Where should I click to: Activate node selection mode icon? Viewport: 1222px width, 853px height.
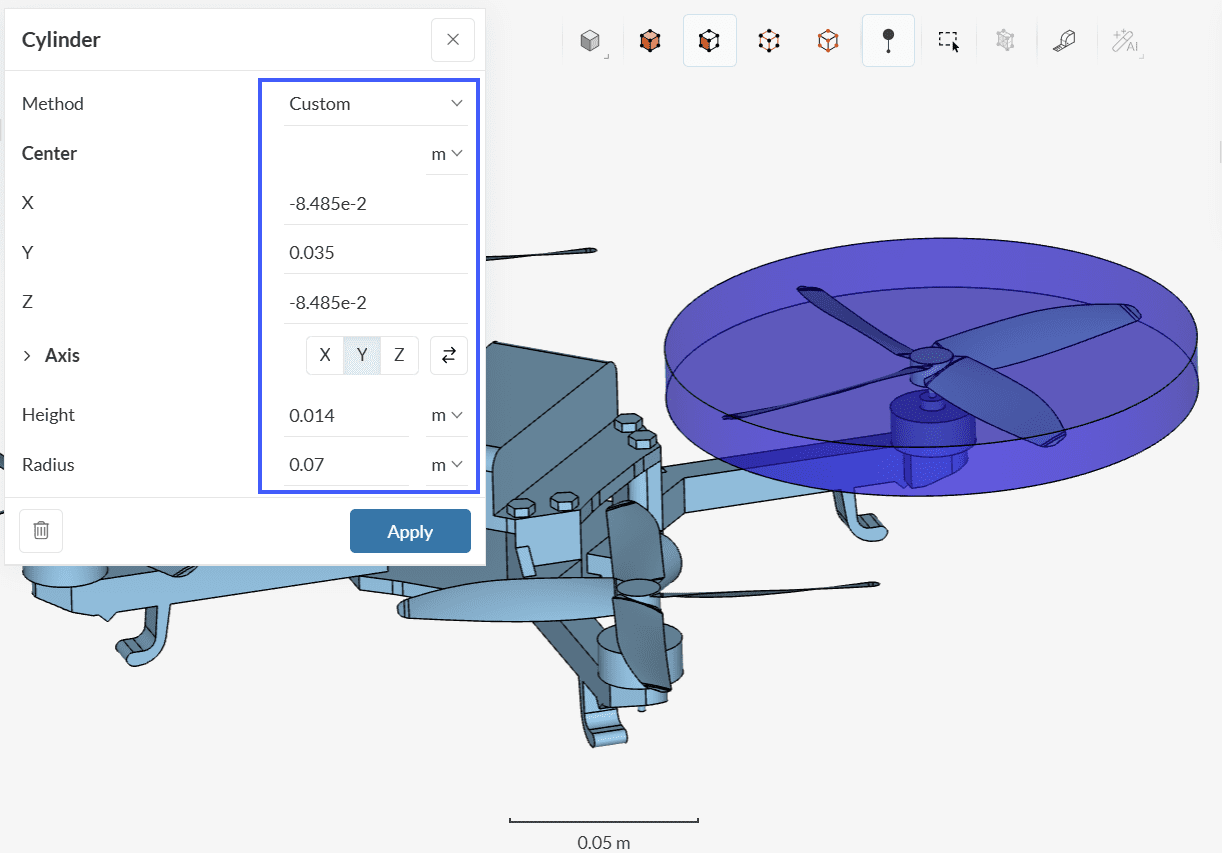[x=828, y=41]
